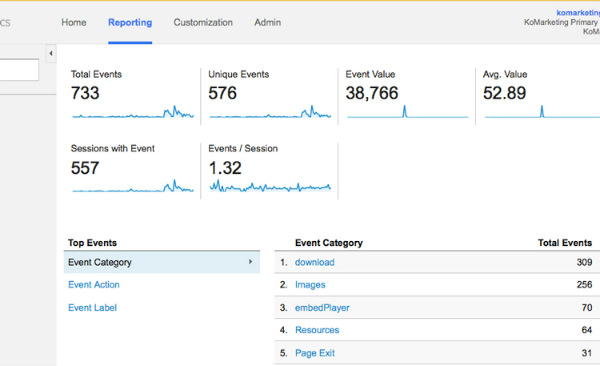
Task: Click the Sessions with Event value 557
Action: point(85,168)
